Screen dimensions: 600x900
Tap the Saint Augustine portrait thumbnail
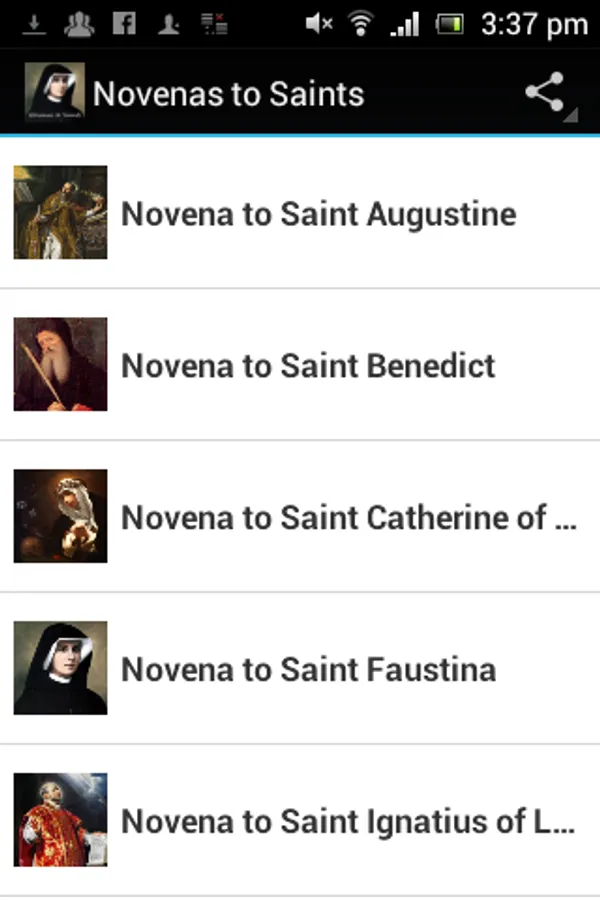(60, 213)
